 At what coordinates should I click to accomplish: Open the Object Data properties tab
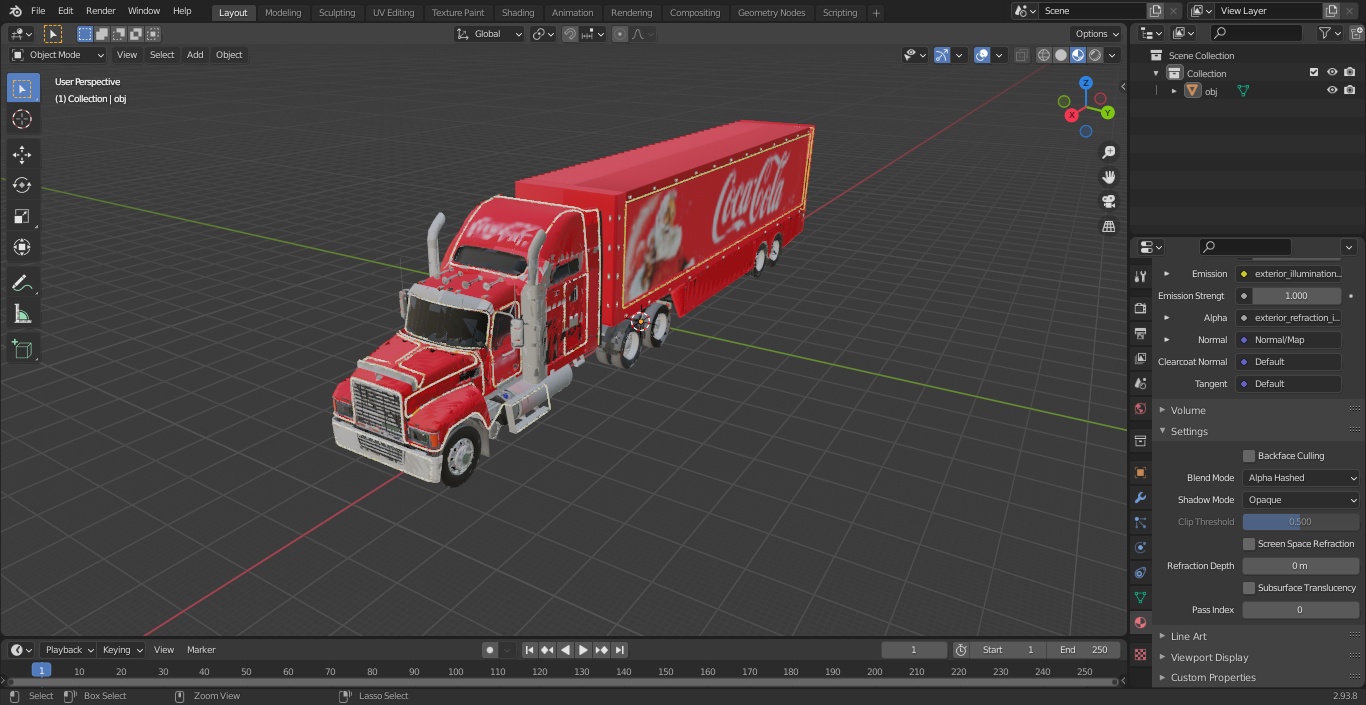1140,597
